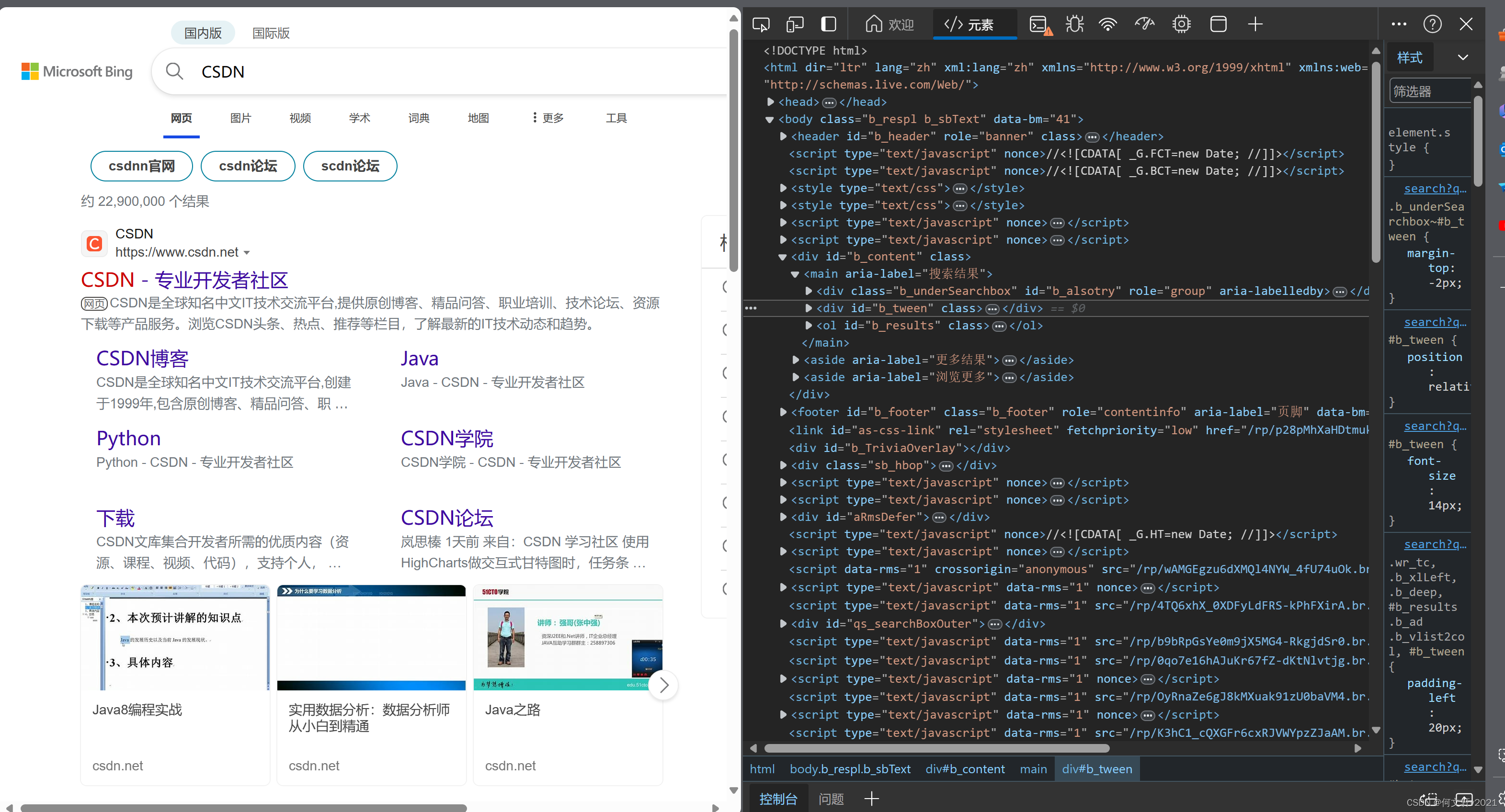Switch to the 欢迎 tab in DevTools
1505x812 pixels.
tap(889, 24)
